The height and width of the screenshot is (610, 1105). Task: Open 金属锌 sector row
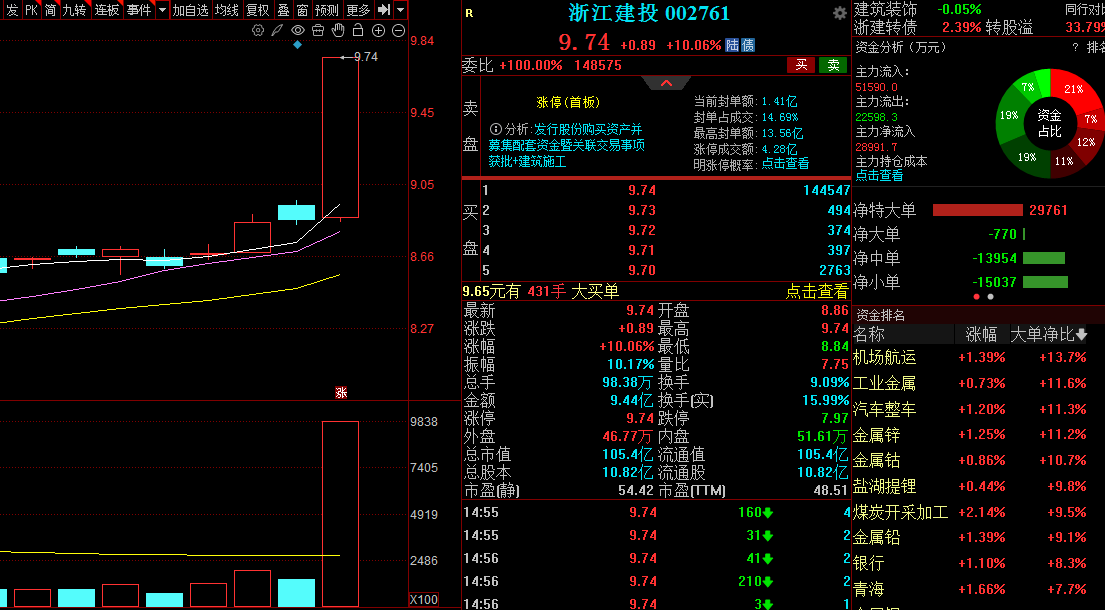(x=978, y=435)
